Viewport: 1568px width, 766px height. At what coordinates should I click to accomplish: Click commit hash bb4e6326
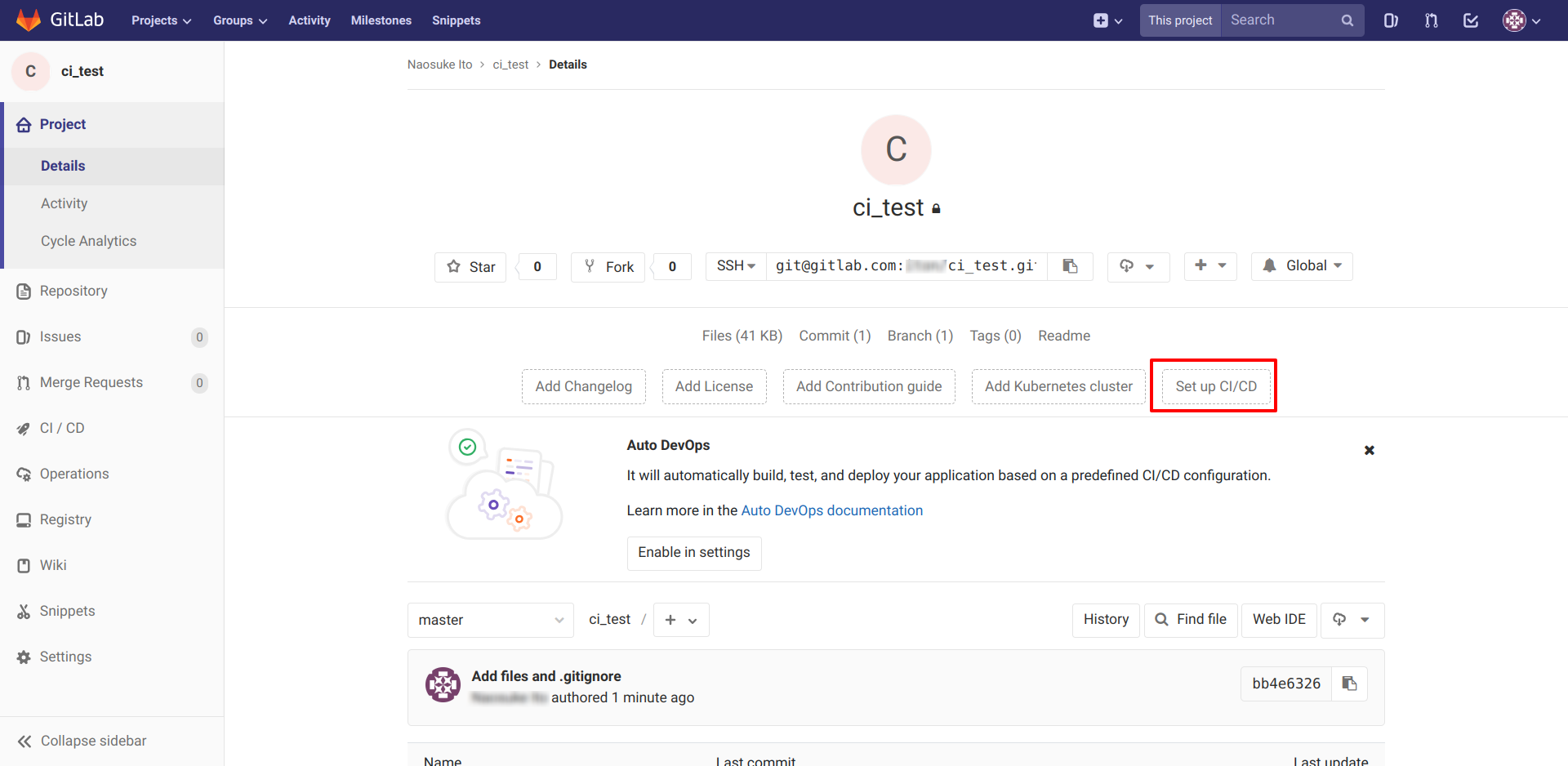(x=1286, y=684)
